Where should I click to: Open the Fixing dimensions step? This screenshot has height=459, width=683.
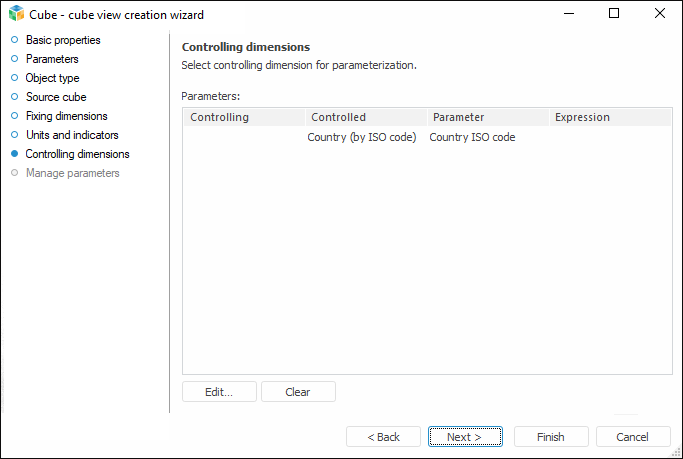coord(66,116)
